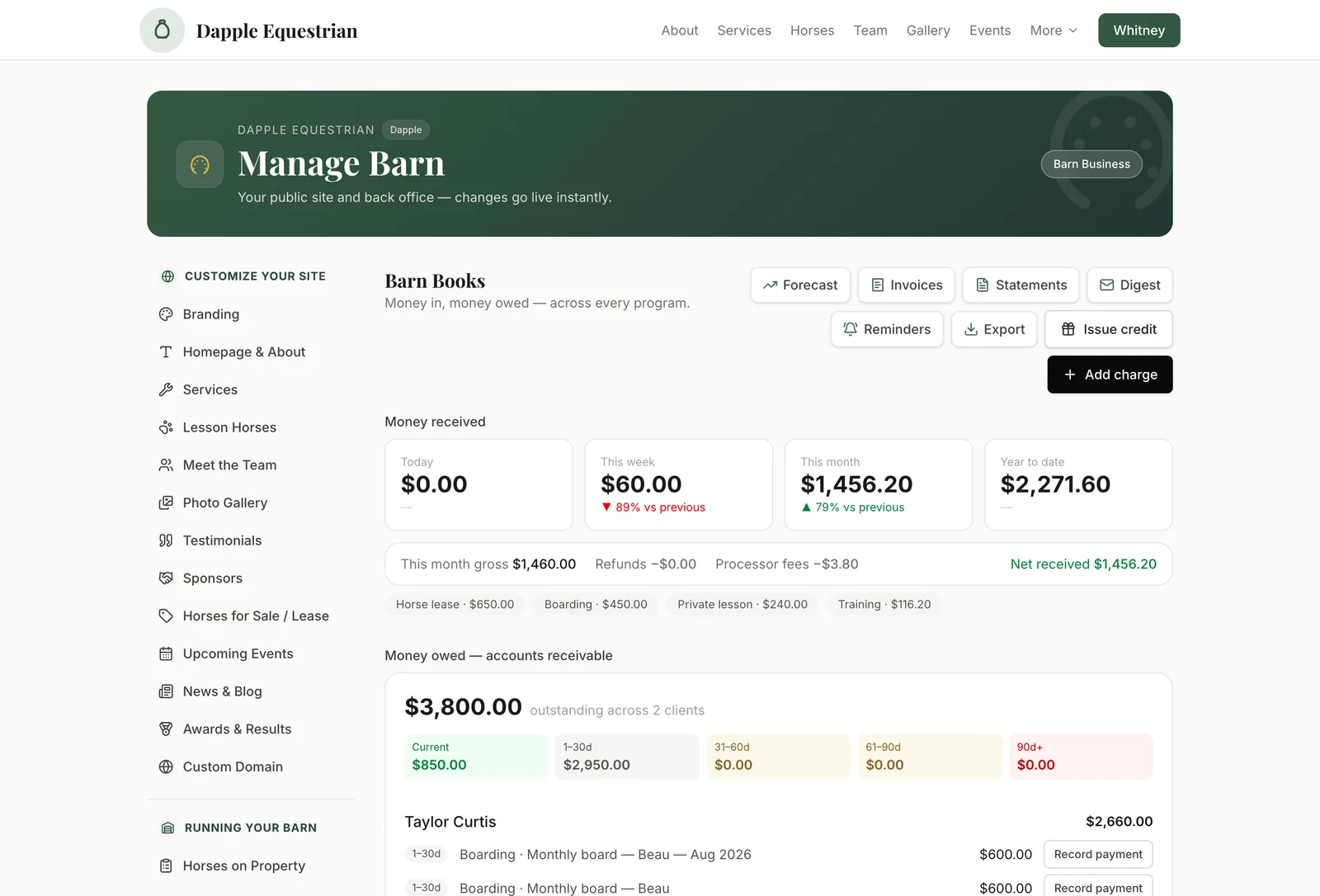Click the Upcoming Events calendar icon

pyautogui.click(x=166, y=653)
